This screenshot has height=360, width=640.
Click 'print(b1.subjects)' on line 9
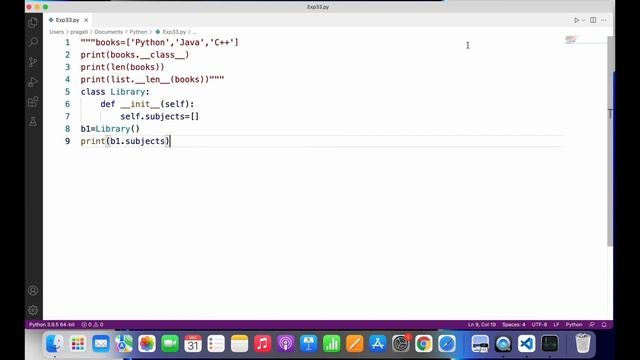tap(125, 141)
